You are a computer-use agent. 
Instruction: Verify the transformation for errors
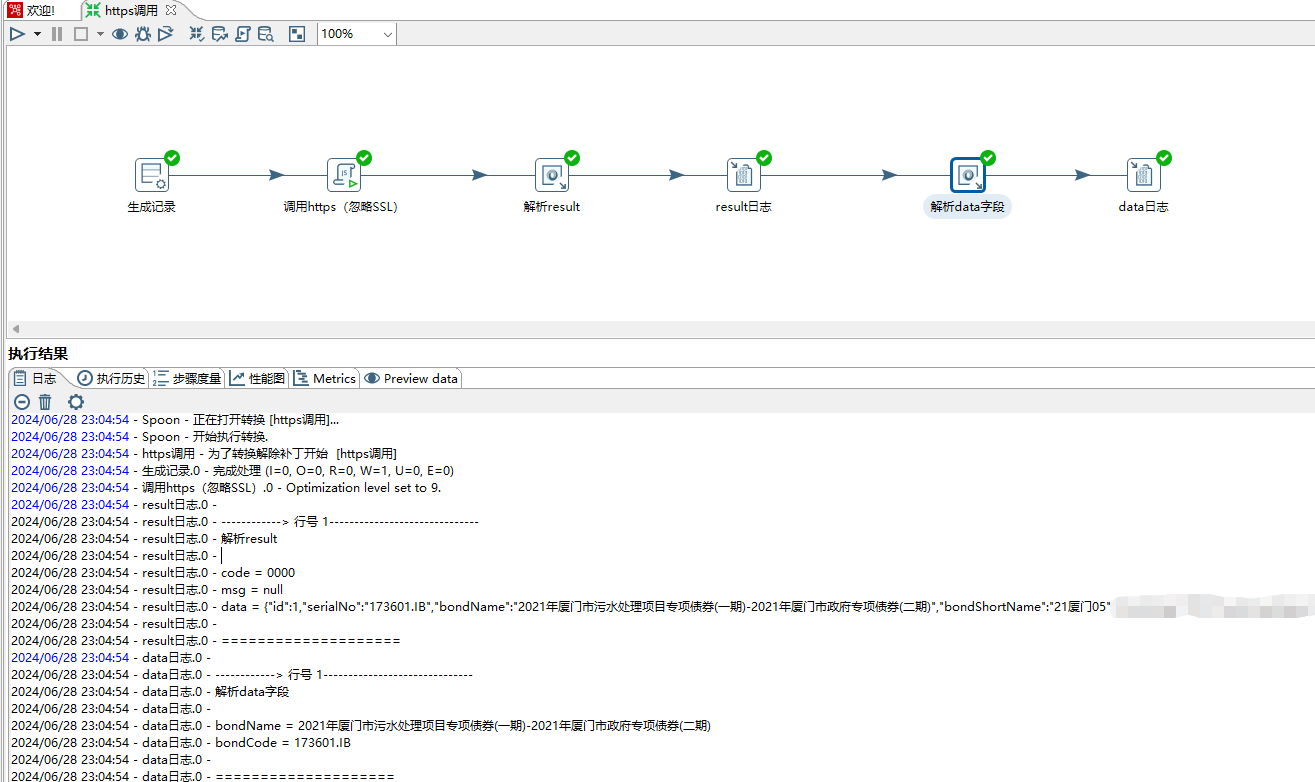coord(196,33)
